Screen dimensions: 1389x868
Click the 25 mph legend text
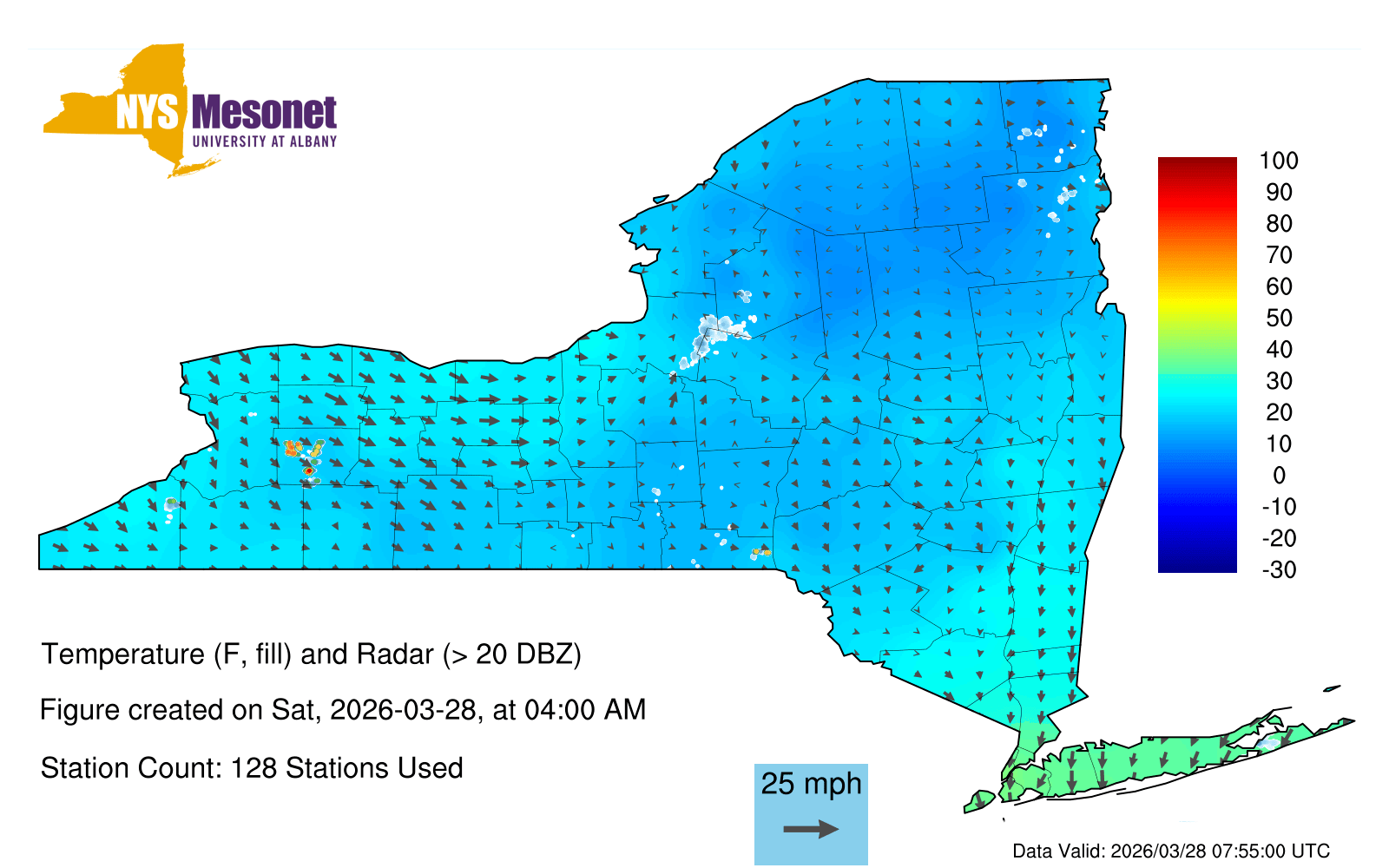[x=811, y=784]
